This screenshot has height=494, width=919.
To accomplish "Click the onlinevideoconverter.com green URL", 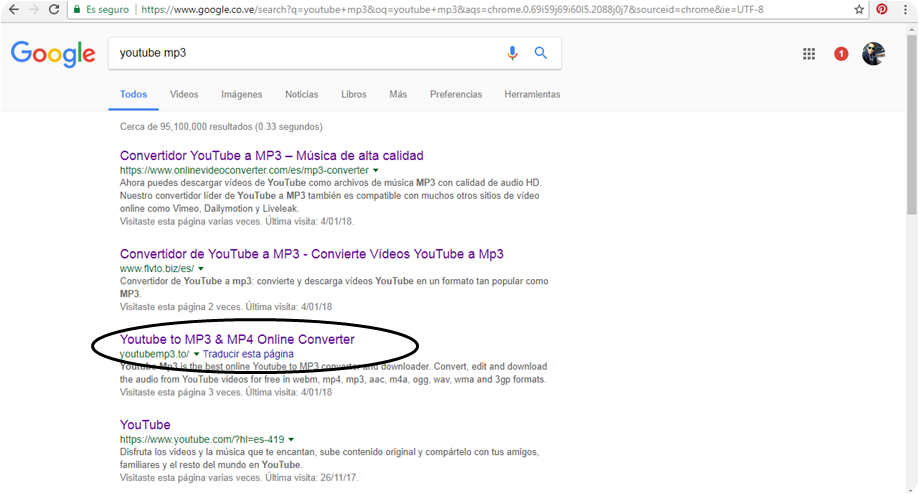I will click(x=244, y=171).
